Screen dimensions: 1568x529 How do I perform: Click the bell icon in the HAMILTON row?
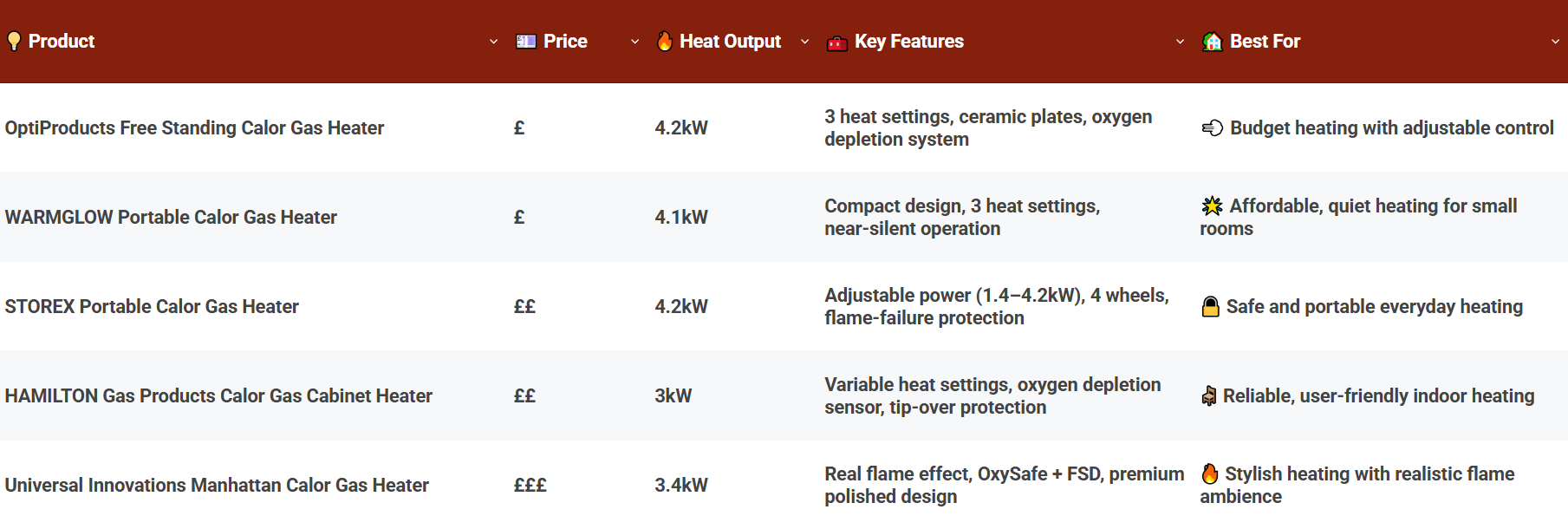click(1208, 396)
